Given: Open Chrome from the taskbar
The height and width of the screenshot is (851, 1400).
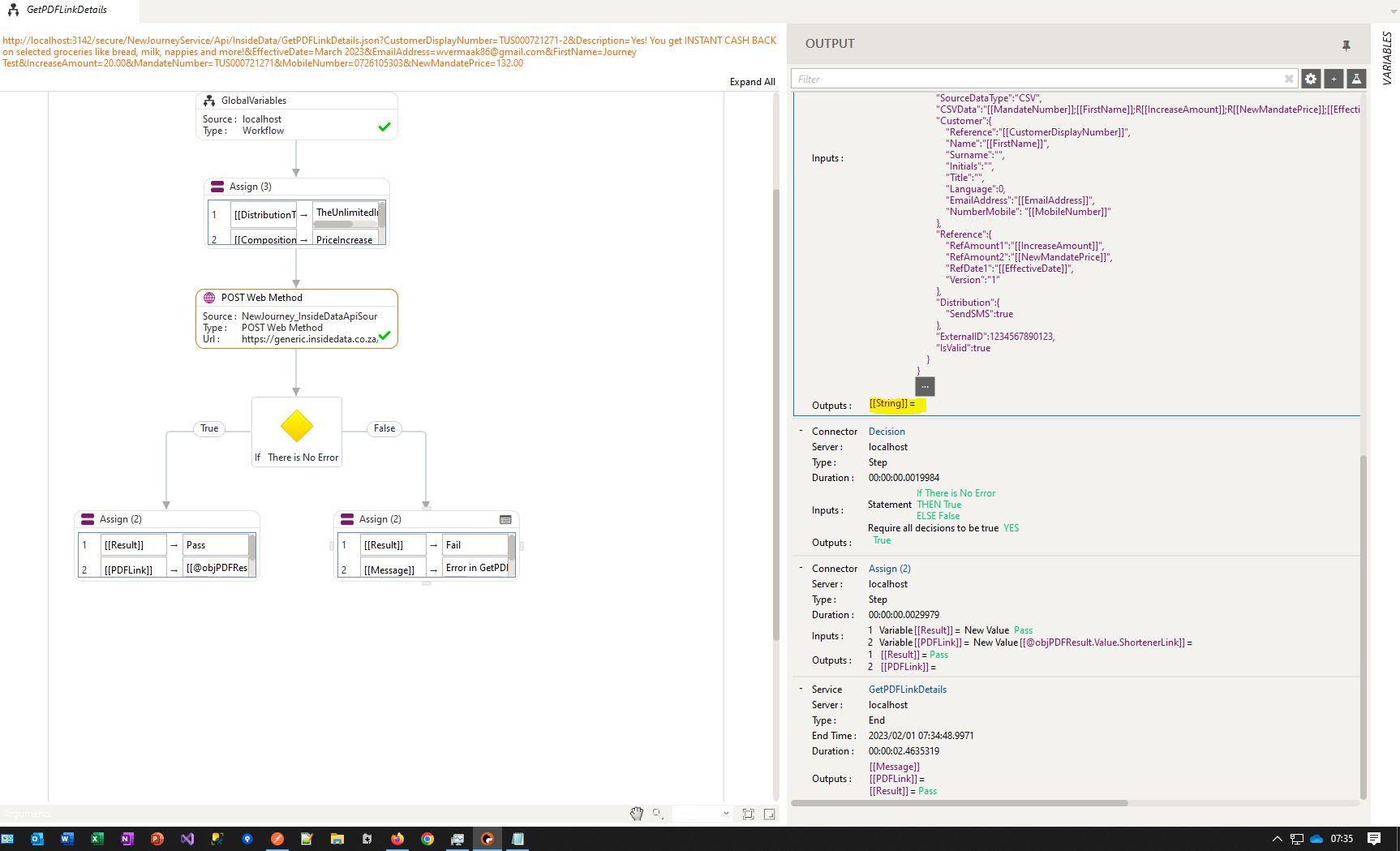Looking at the screenshot, I should pos(427,839).
